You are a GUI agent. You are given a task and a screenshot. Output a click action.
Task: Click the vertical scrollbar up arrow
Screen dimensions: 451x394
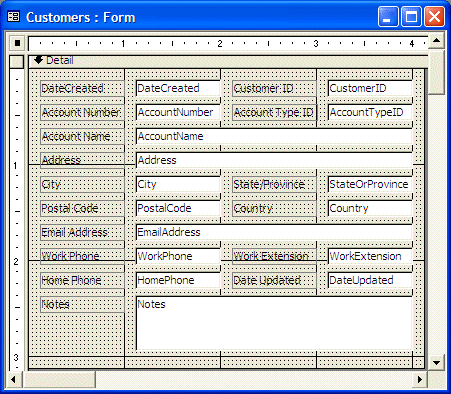click(x=436, y=41)
